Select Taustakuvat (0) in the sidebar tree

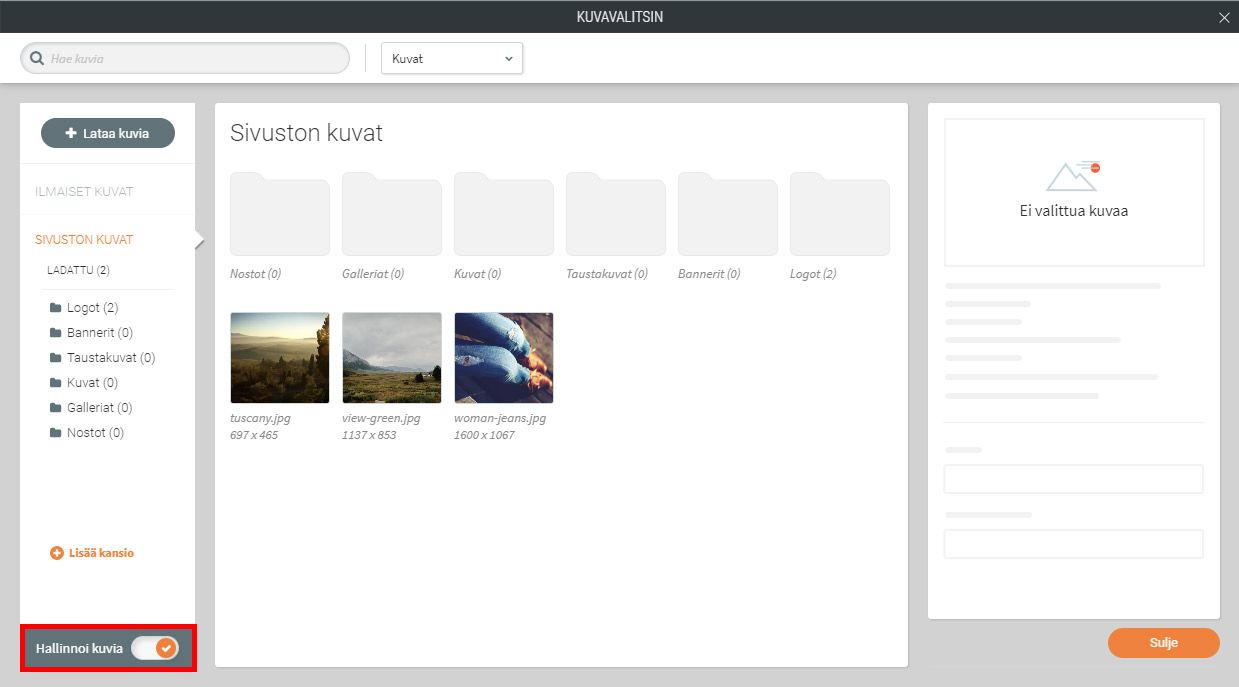pos(110,358)
